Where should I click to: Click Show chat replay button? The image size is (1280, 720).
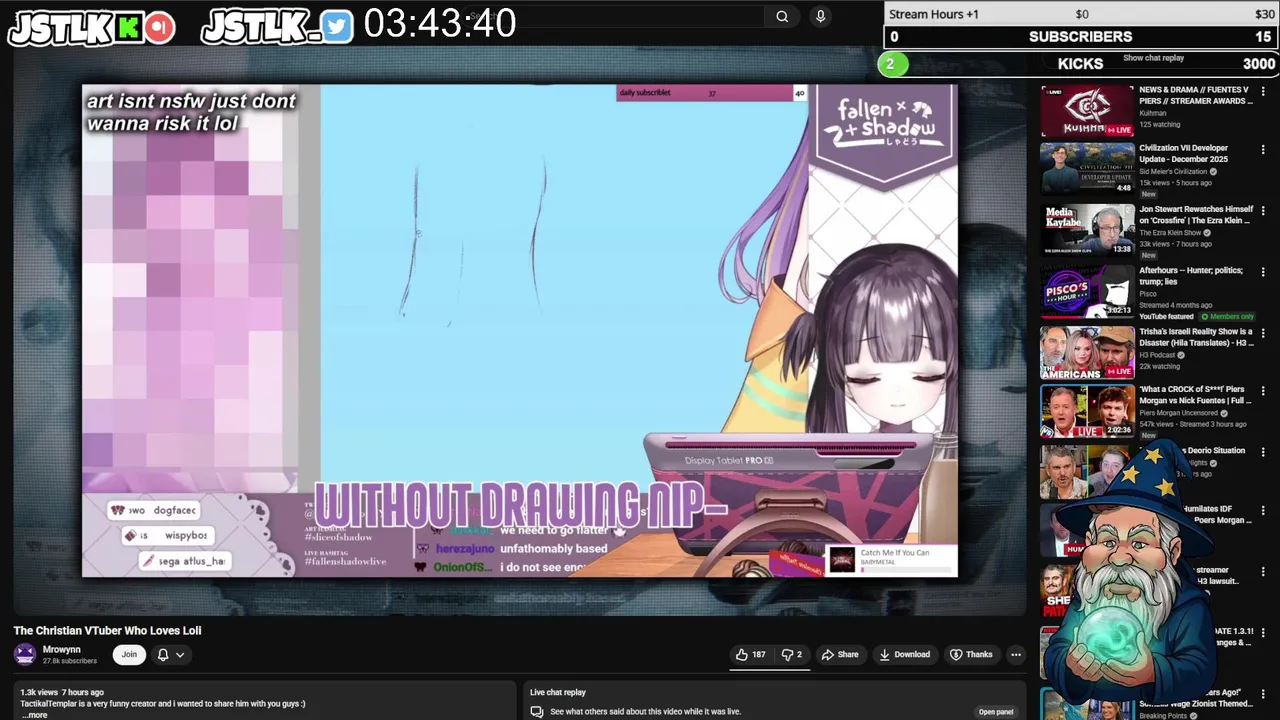pyautogui.click(x=1153, y=58)
